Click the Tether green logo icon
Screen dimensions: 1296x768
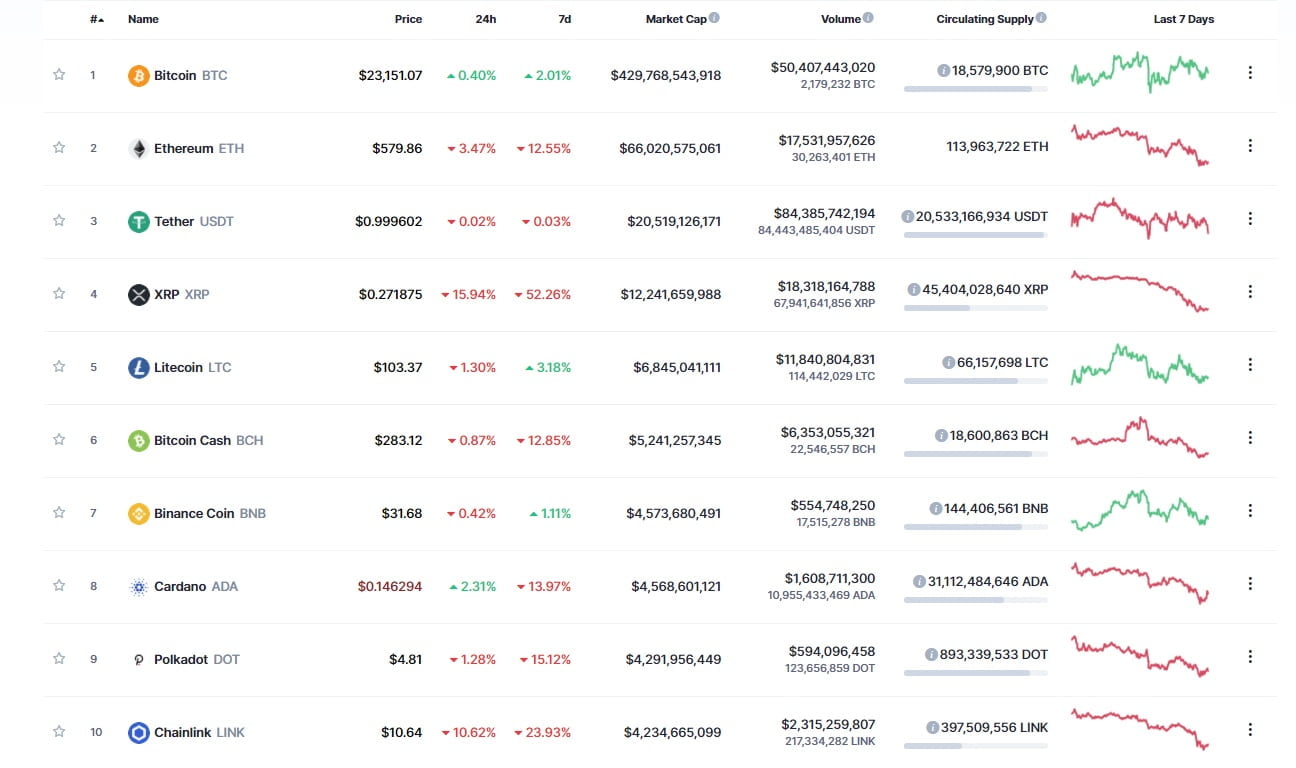tap(139, 221)
